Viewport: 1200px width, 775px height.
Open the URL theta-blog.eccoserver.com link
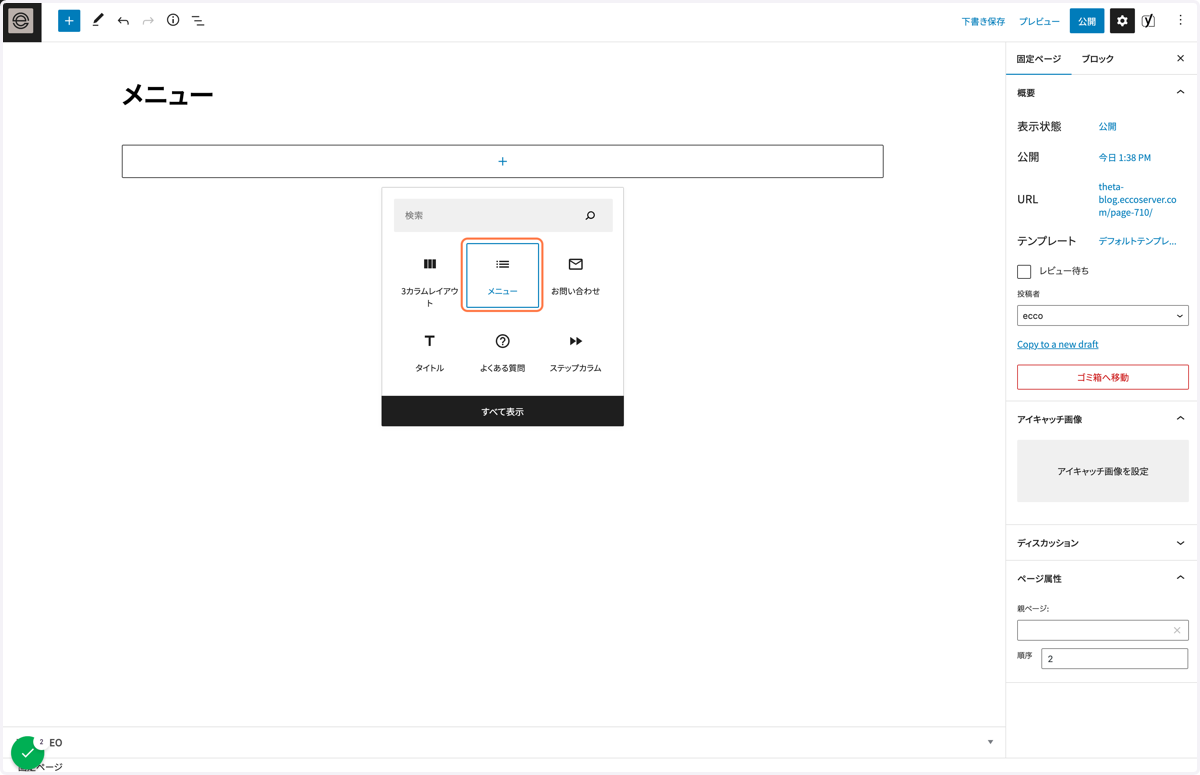1137,199
